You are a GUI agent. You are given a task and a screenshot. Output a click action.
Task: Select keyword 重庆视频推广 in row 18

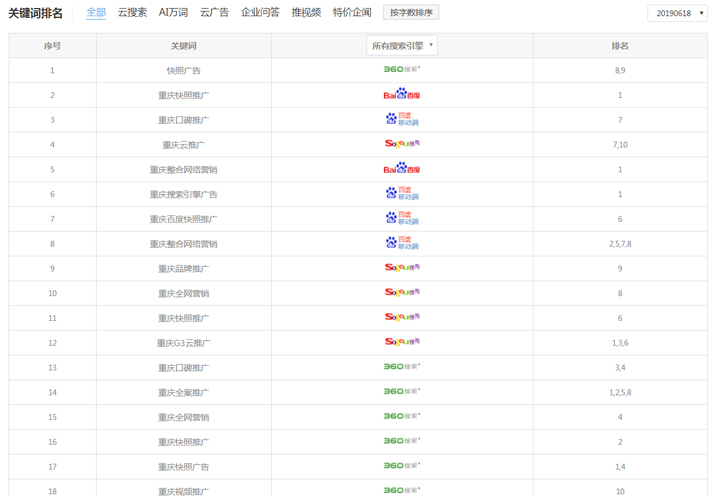coord(183,491)
